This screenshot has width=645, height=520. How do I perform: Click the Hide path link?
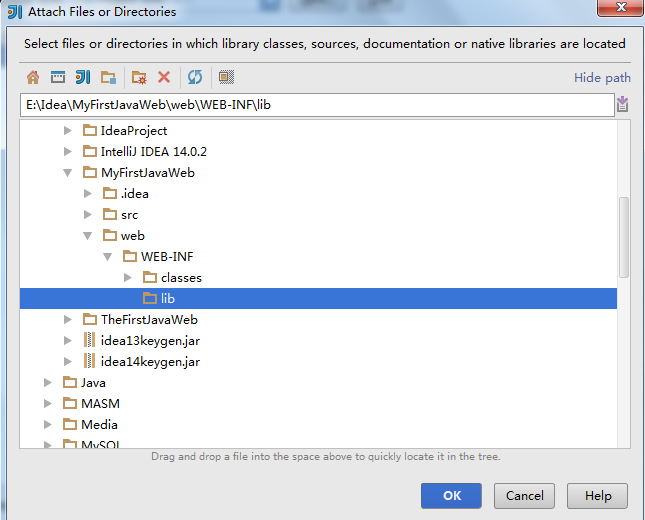click(x=602, y=77)
